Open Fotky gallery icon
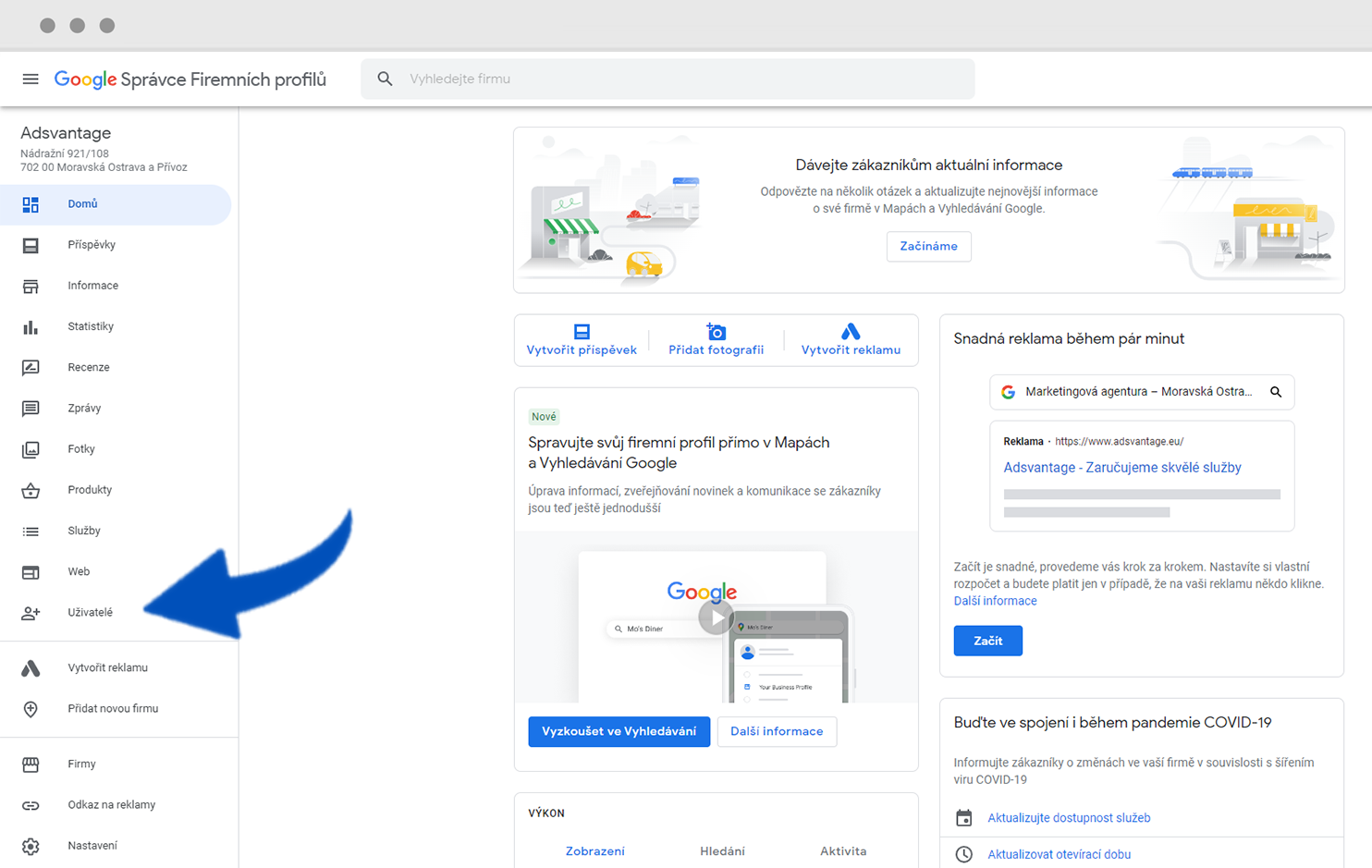The height and width of the screenshot is (868, 1372). click(31, 449)
